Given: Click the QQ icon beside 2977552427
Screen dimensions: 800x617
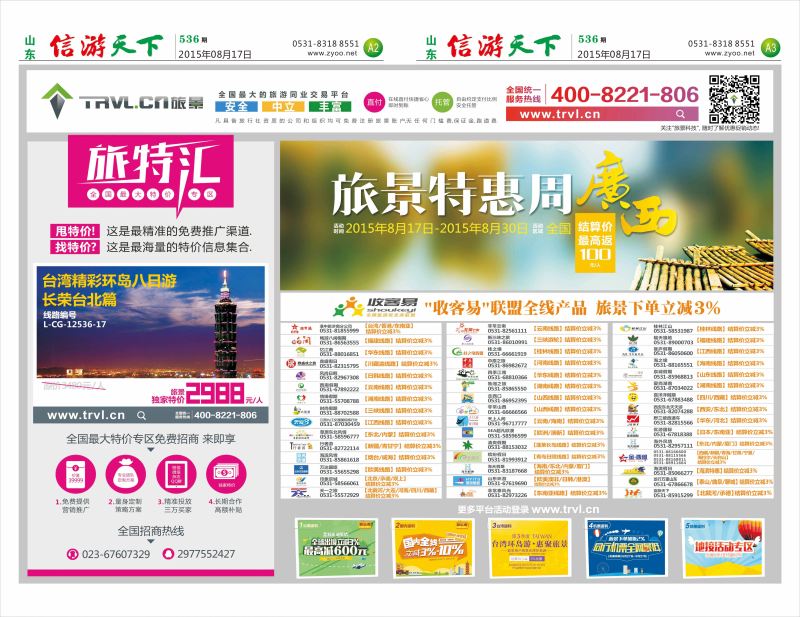Looking at the screenshot, I should [x=168, y=554].
